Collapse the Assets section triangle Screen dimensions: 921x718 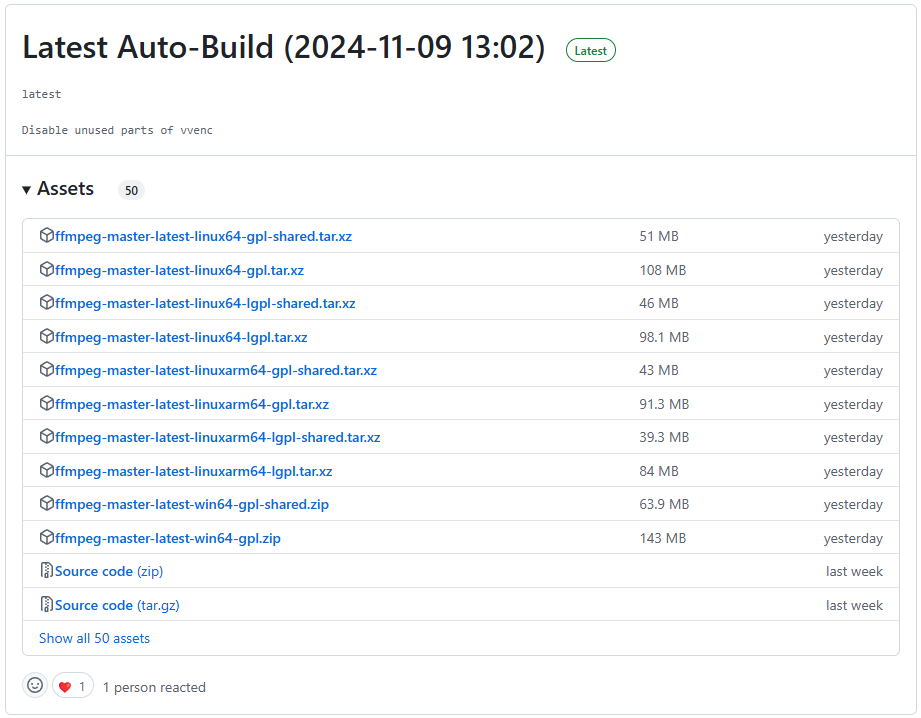click(x=26, y=190)
